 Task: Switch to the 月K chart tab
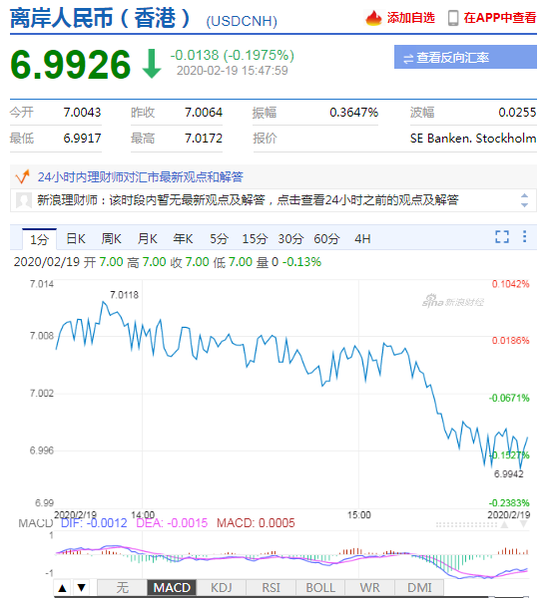pyautogui.click(x=147, y=239)
